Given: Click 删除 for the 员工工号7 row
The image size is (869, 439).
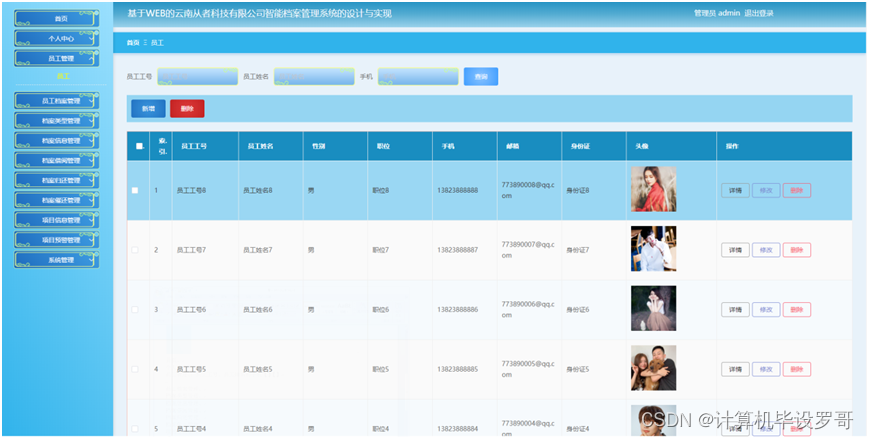Looking at the screenshot, I should click(797, 250).
